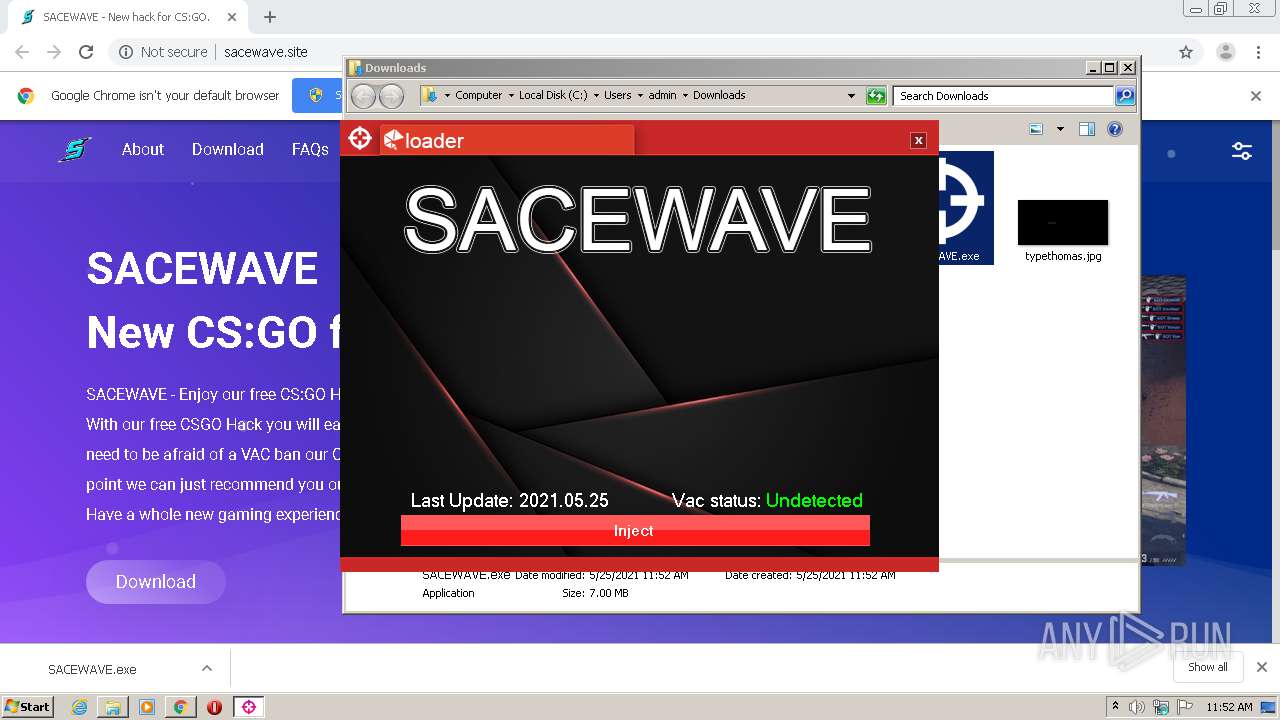Click the search magnifier icon in Explorer
The height and width of the screenshot is (720, 1280).
click(1125, 96)
